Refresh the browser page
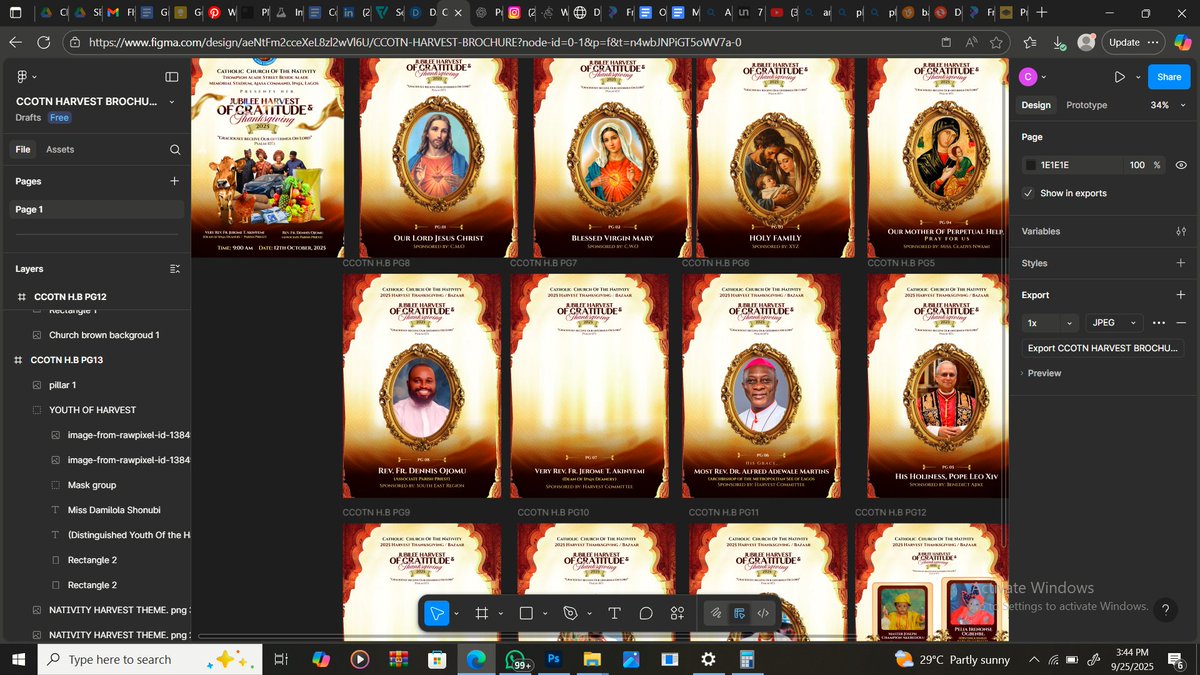The width and height of the screenshot is (1200, 675). coord(43,43)
